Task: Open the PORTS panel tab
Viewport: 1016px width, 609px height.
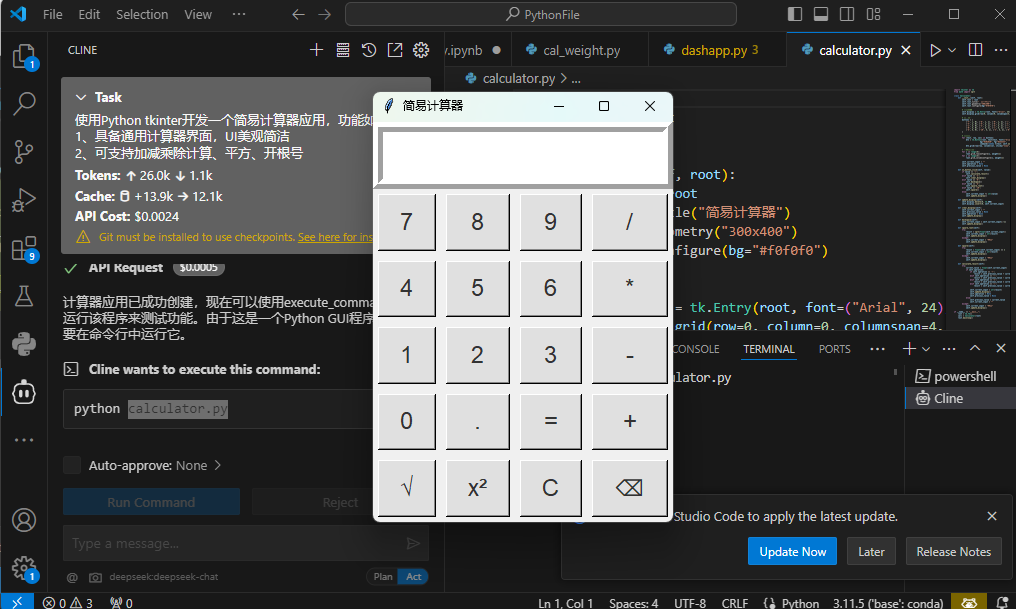Action: [834, 349]
